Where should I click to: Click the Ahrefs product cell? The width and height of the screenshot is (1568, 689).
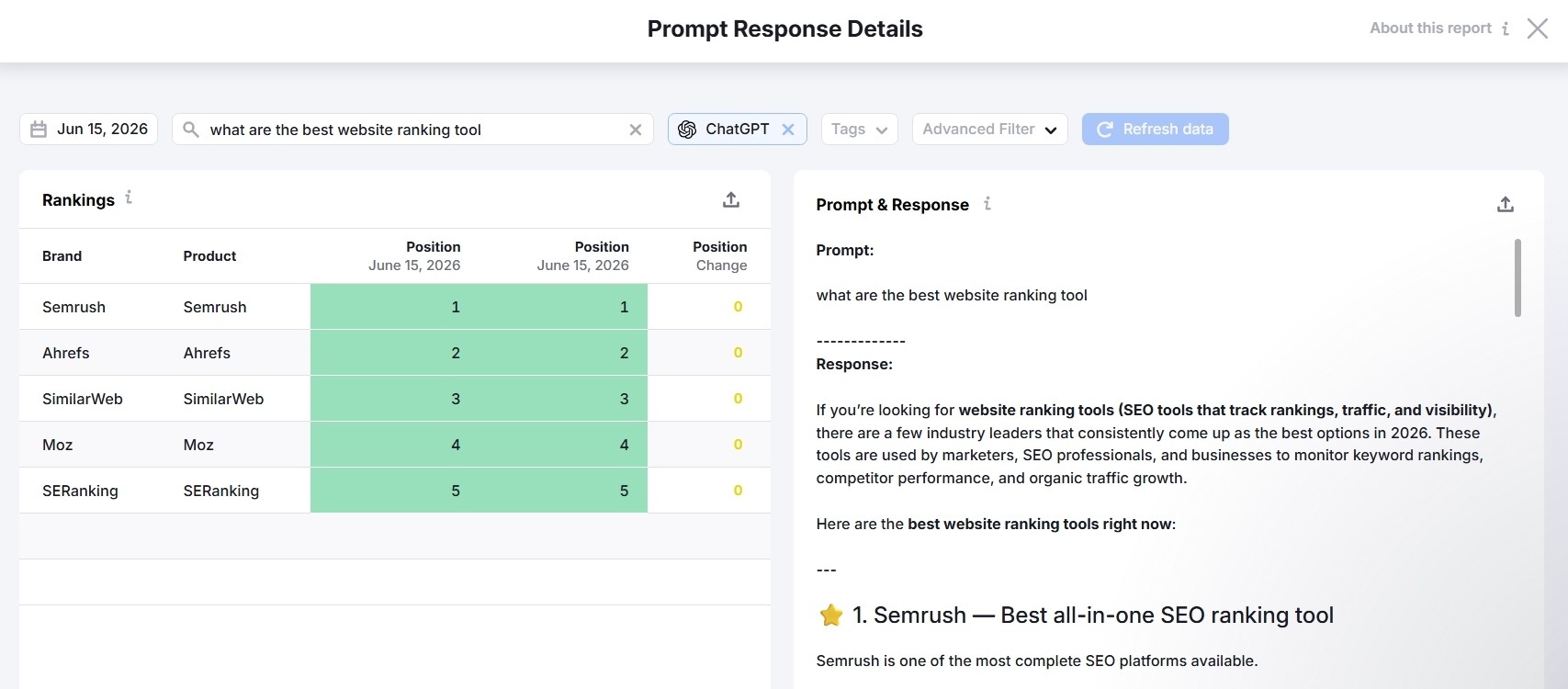[x=207, y=353]
